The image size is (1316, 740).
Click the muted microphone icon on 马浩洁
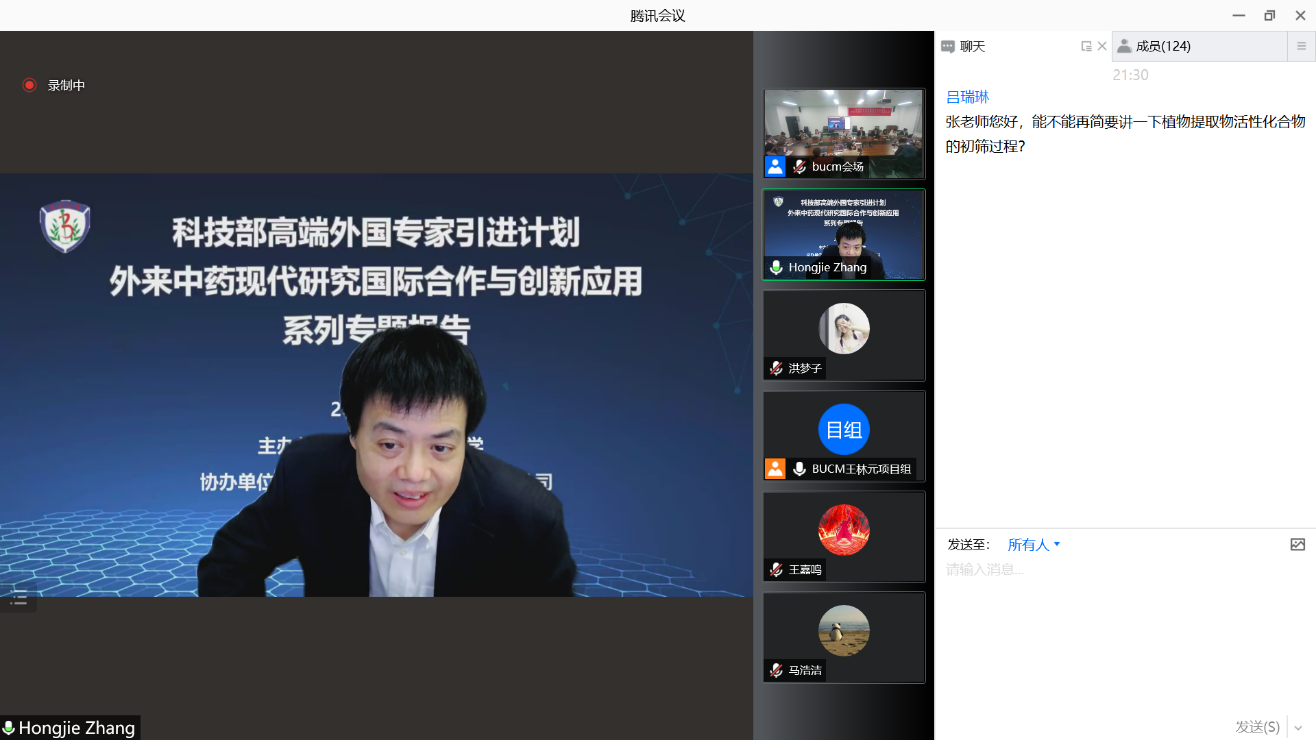[776, 670]
